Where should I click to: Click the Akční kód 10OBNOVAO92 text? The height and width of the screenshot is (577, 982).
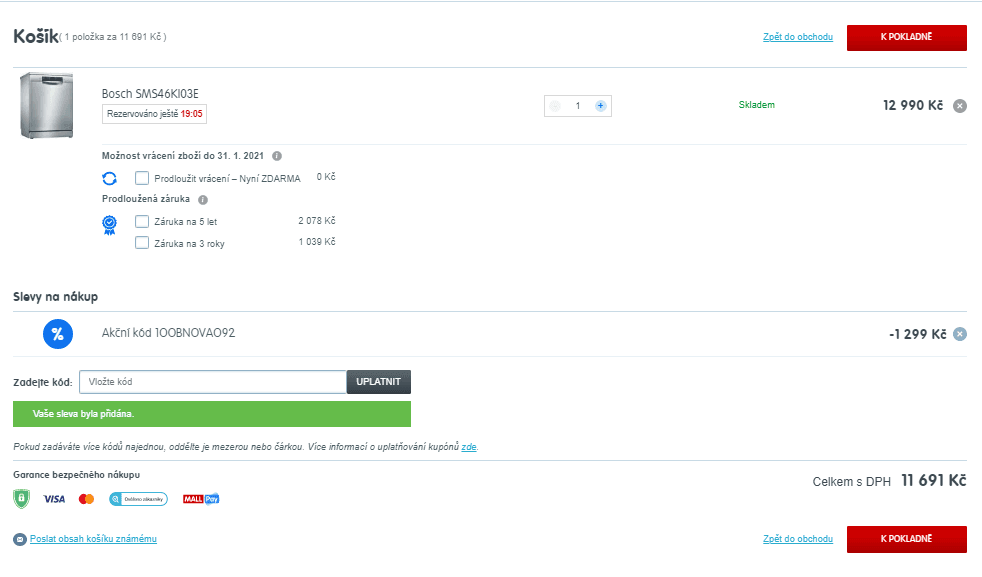point(168,333)
